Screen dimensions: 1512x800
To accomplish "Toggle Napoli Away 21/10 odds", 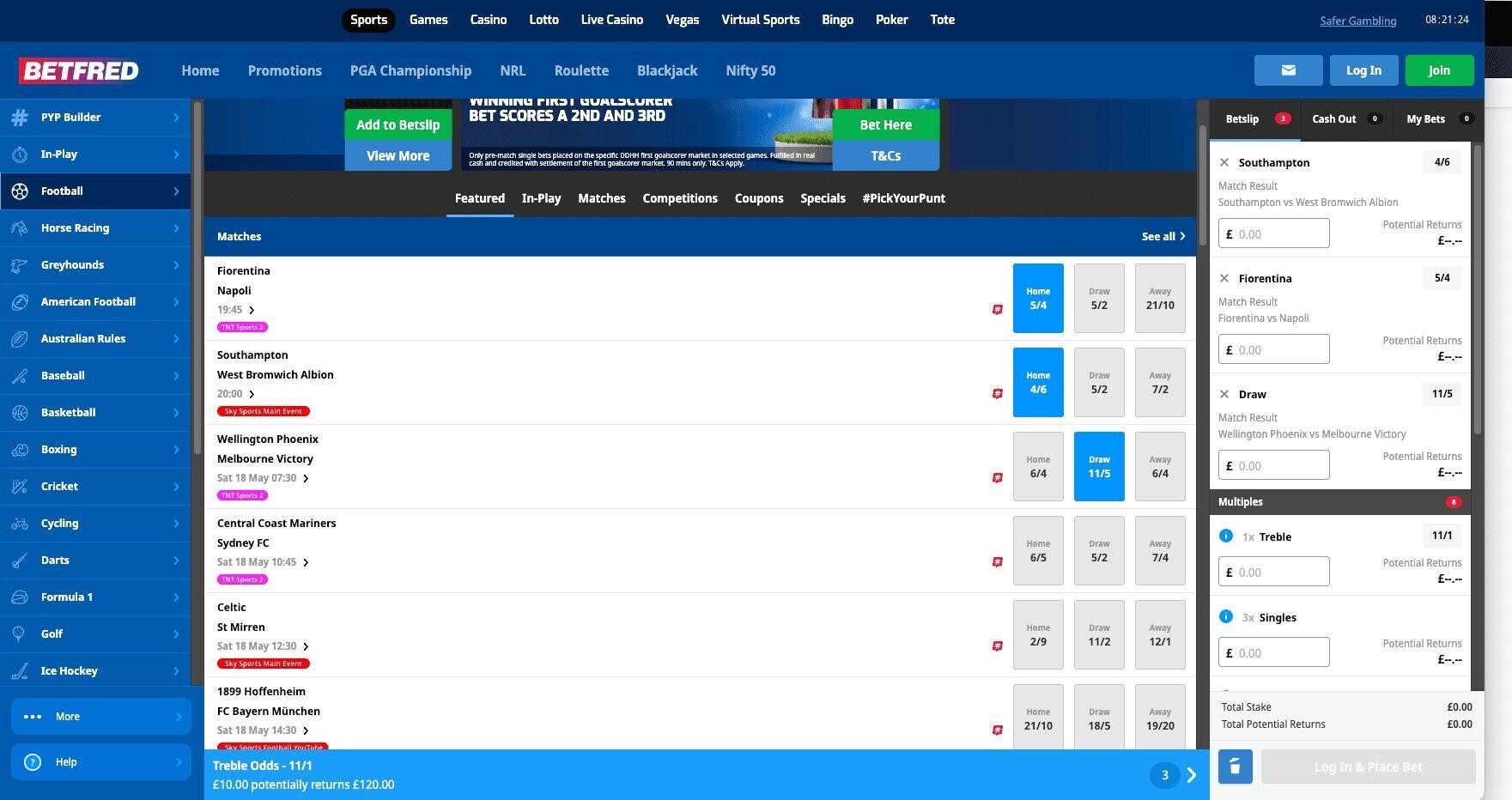I will pyautogui.click(x=1160, y=298).
